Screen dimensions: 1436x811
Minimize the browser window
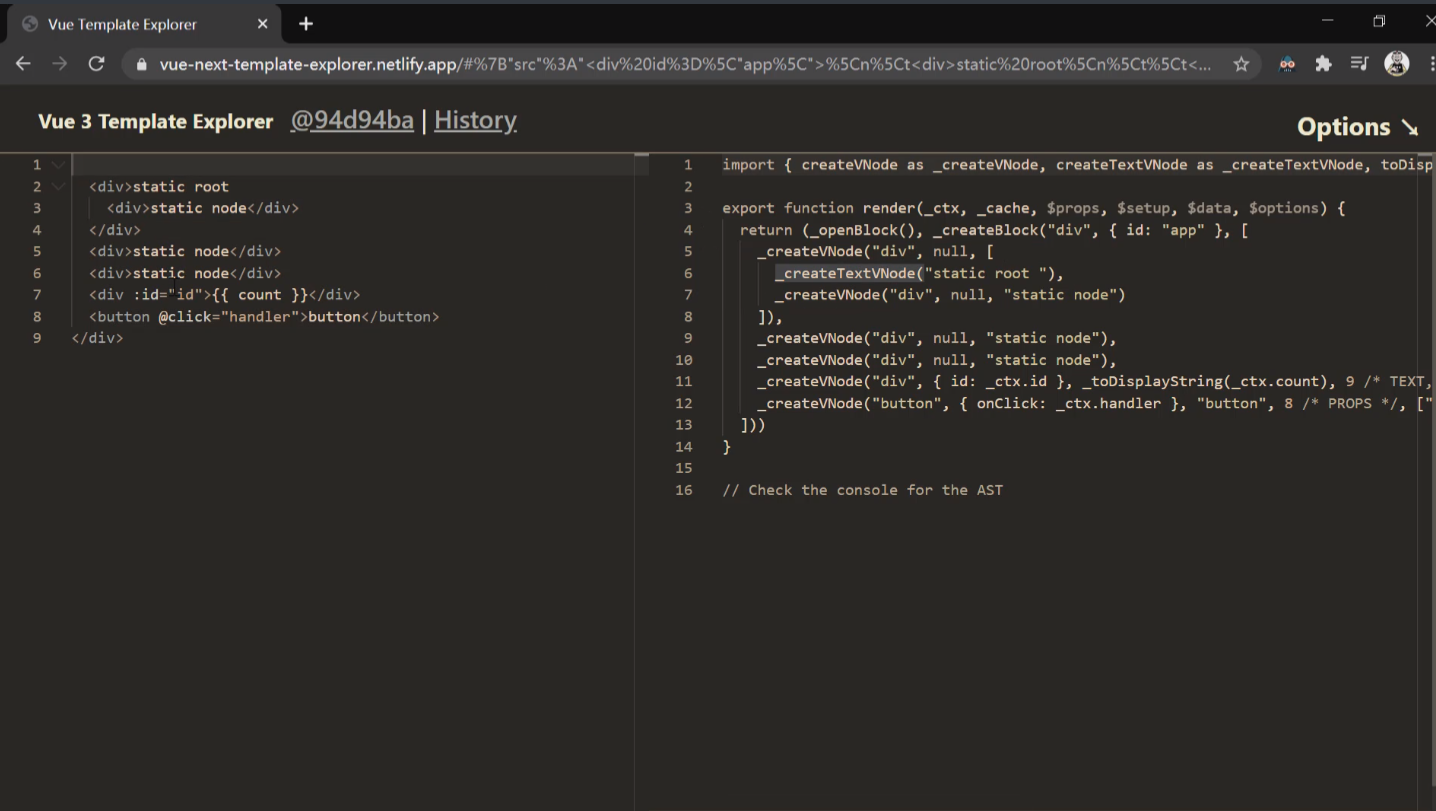click(x=1327, y=21)
